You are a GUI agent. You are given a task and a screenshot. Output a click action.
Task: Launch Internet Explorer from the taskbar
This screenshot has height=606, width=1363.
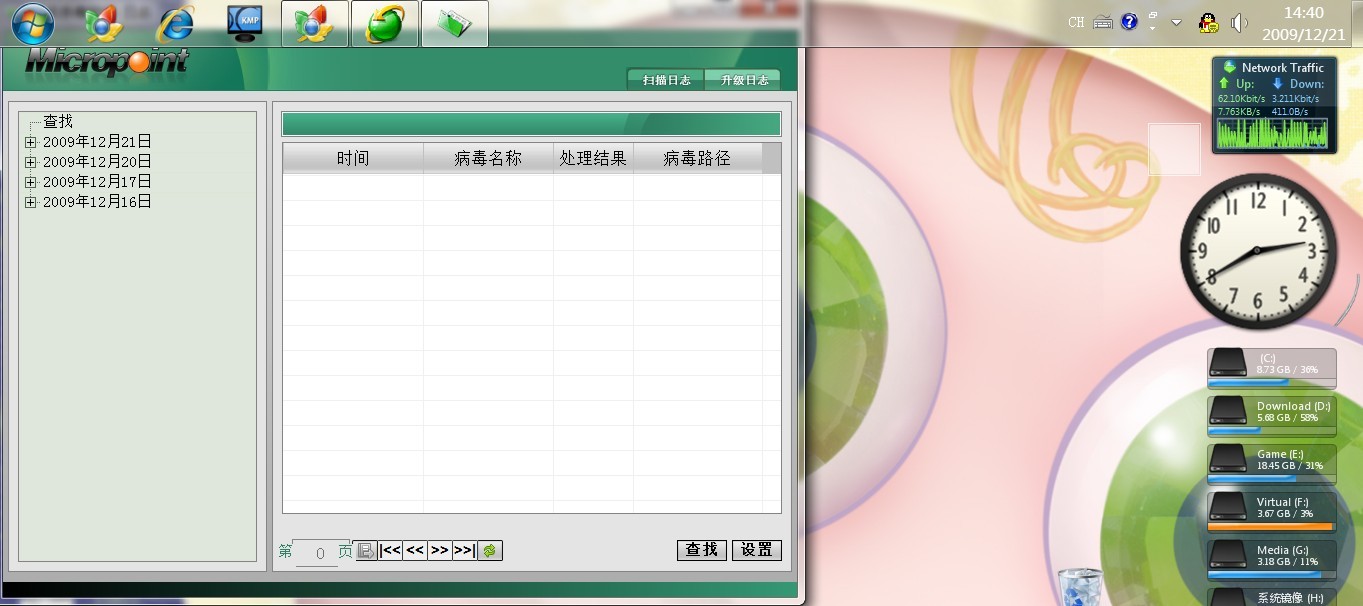click(x=175, y=24)
